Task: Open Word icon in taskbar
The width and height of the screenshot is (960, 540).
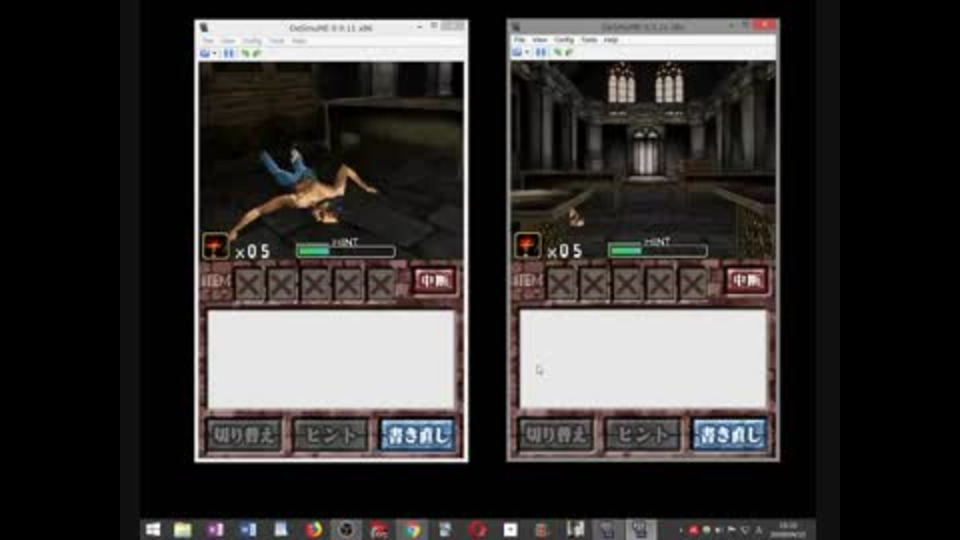Action: pos(248,530)
